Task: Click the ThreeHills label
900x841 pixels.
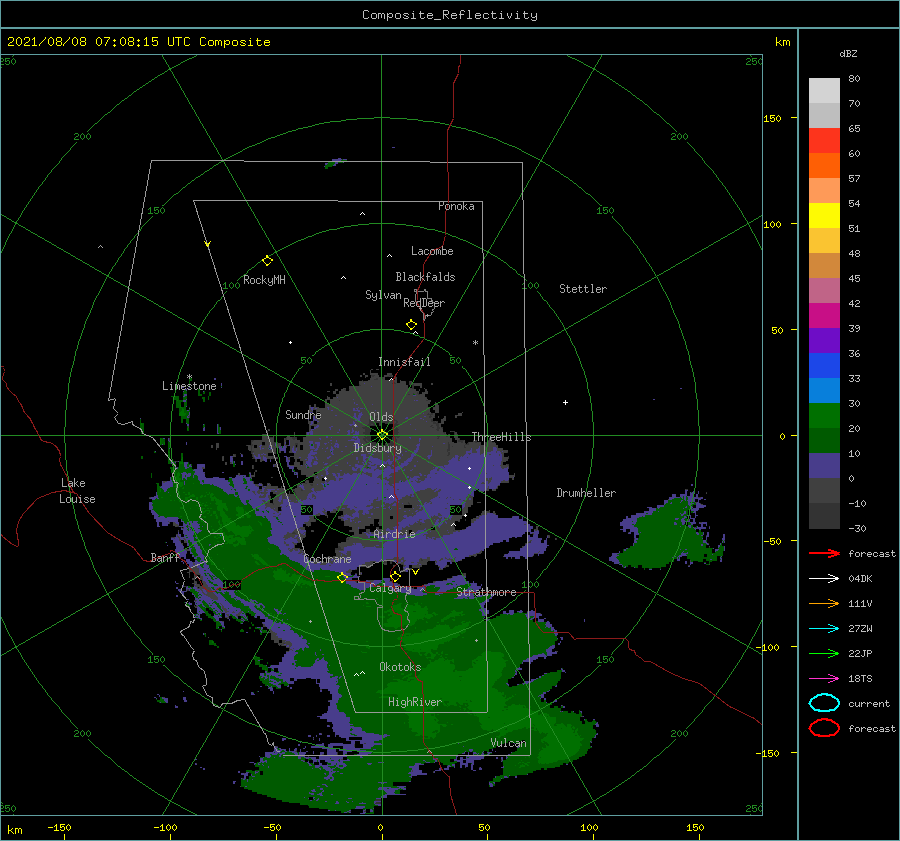Action: pyautogui.click(x=502, y=437)
